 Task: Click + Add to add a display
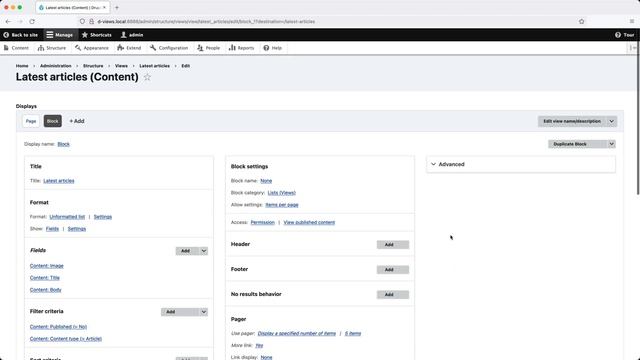pyautogui.click(x=77, y=121)
